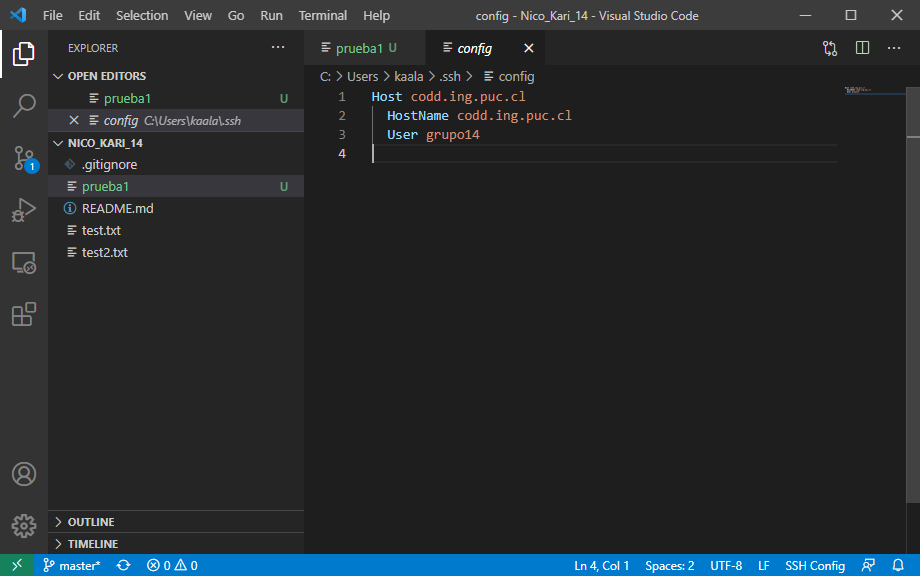
Task: Open the Selection menu
Action: [x=142, y=16]
